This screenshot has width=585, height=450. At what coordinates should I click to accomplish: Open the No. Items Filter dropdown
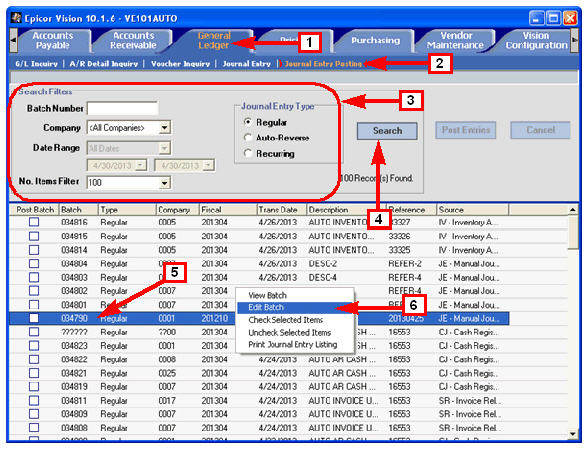165,183
